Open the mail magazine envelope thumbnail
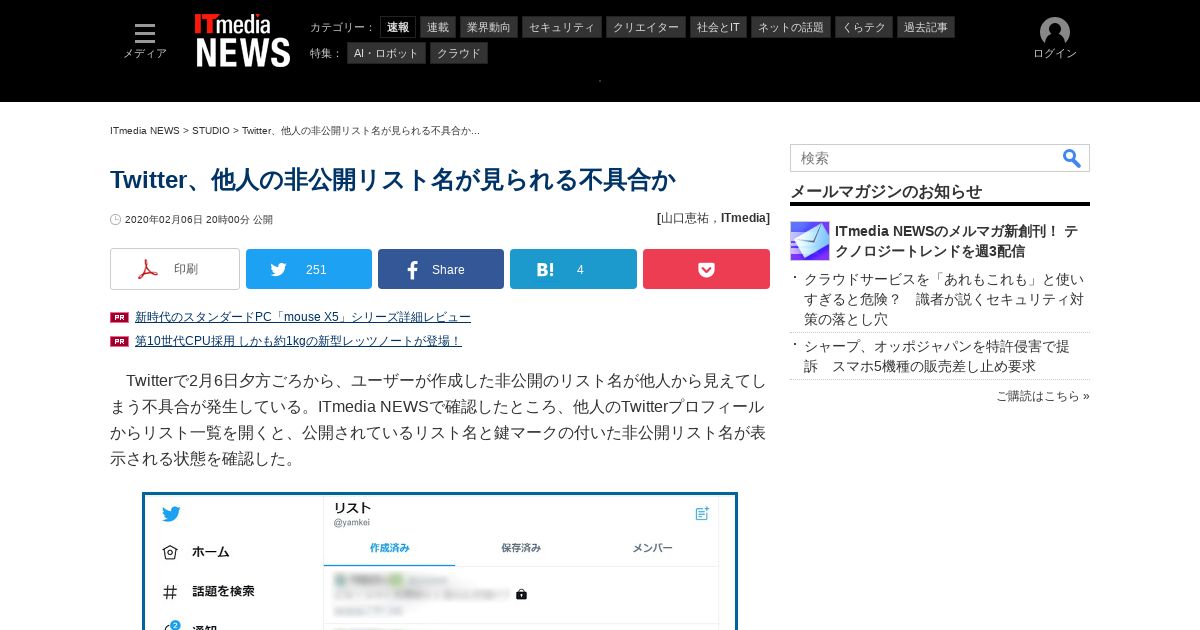Viewport: 1200px width, 630px height. pos(810,241)
